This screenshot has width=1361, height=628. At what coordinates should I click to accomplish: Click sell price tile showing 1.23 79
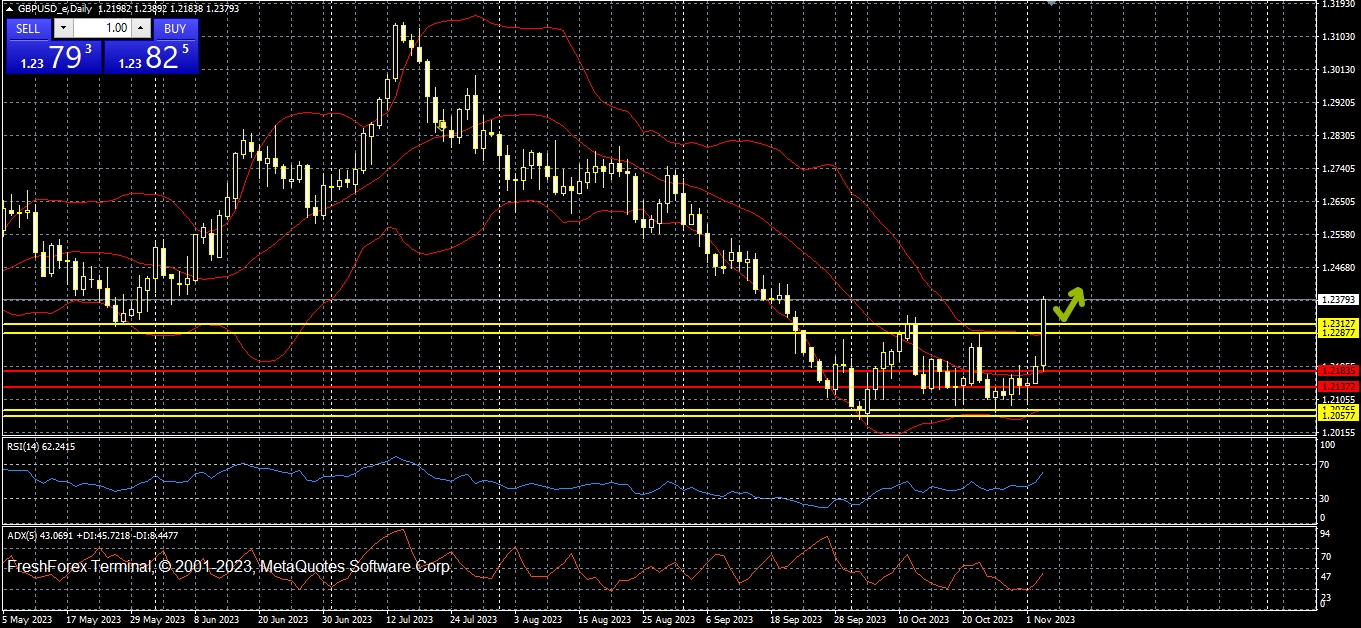click(54, 58)
